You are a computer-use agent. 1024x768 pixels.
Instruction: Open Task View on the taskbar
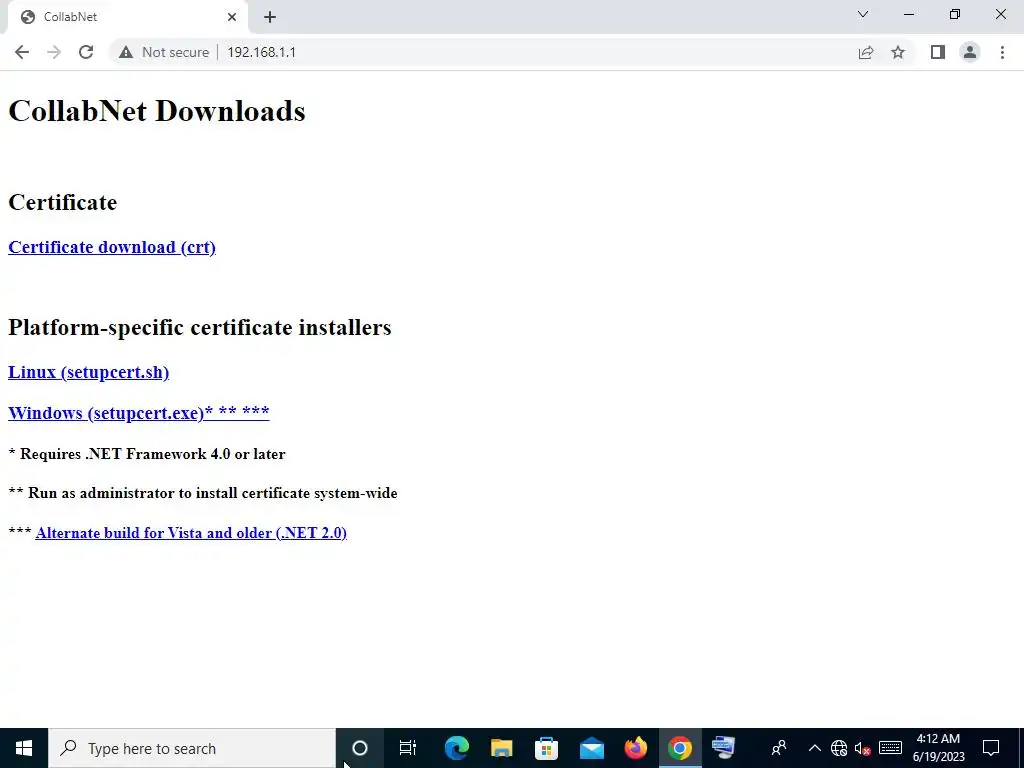coord(408,748)
